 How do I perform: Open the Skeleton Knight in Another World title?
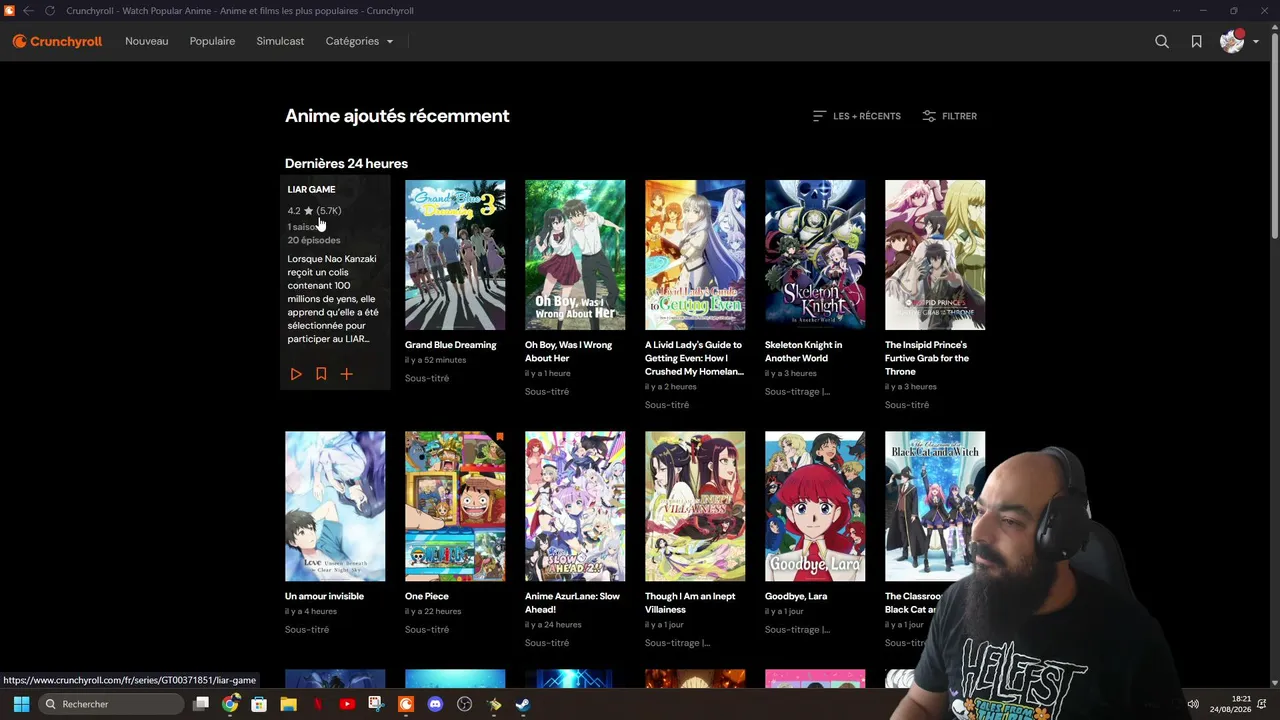803,352
